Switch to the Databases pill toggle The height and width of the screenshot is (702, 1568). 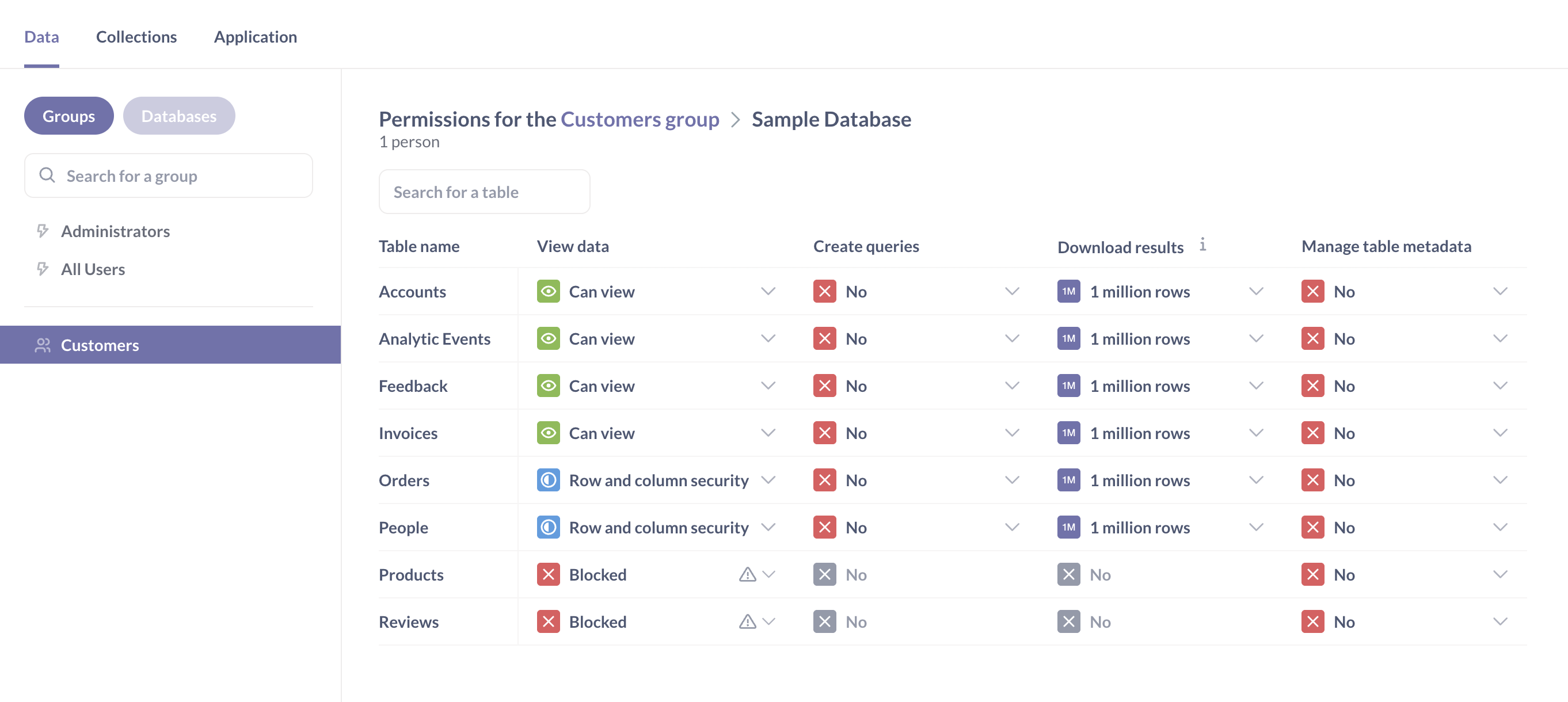(178, 116)
